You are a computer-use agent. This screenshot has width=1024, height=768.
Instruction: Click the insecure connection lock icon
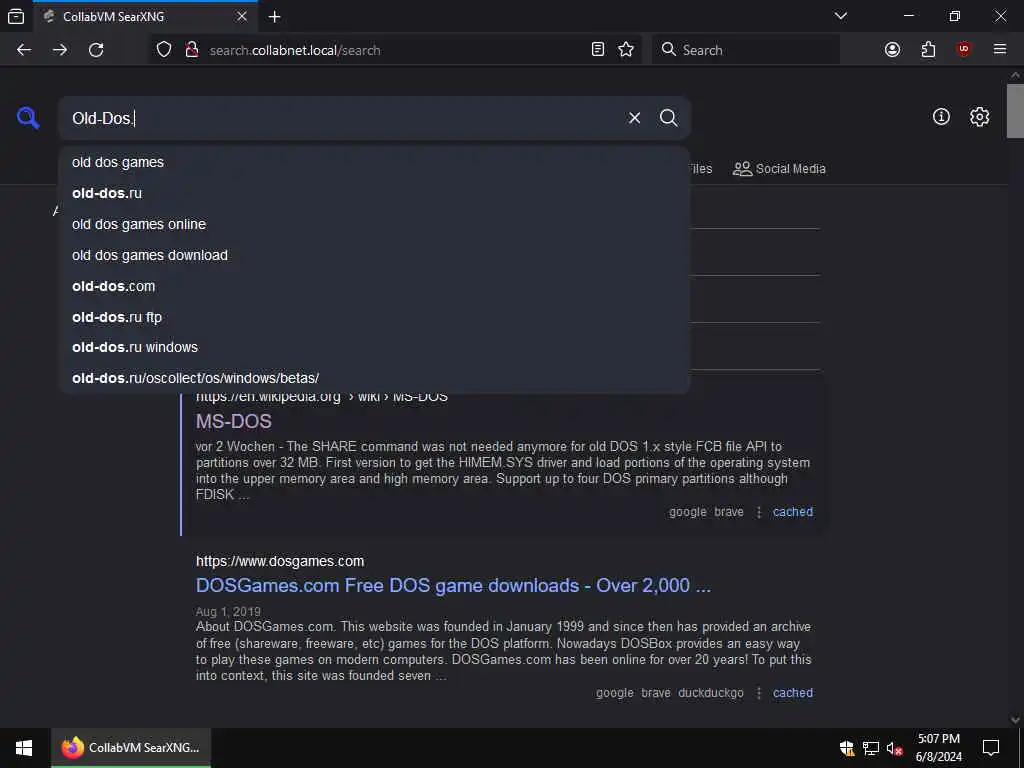192,50
